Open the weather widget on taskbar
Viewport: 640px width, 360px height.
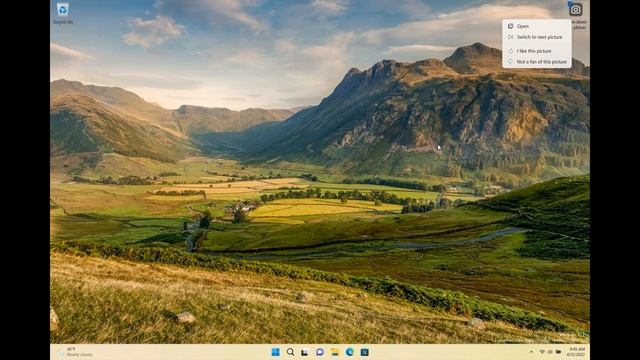tap(75, 352)
